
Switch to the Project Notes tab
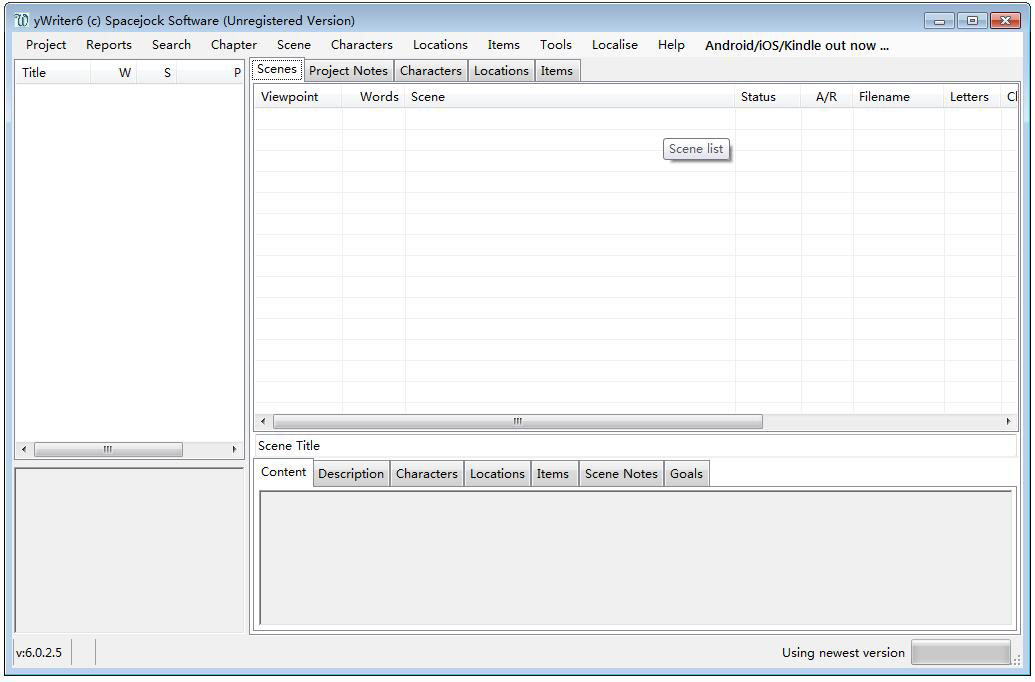pos(349,71)
